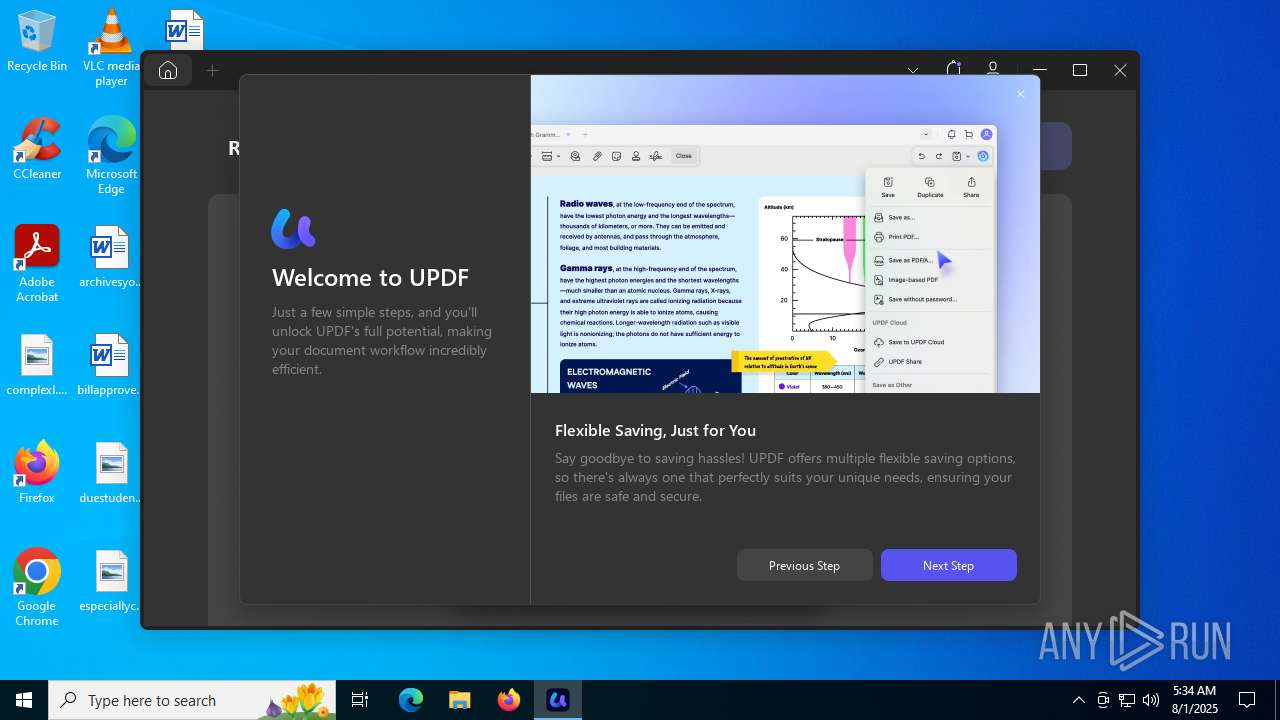Viewport: 1280px width, 720px height.
Task: Click the UPDF logo in welcome panel
Action: pos(293,229)
